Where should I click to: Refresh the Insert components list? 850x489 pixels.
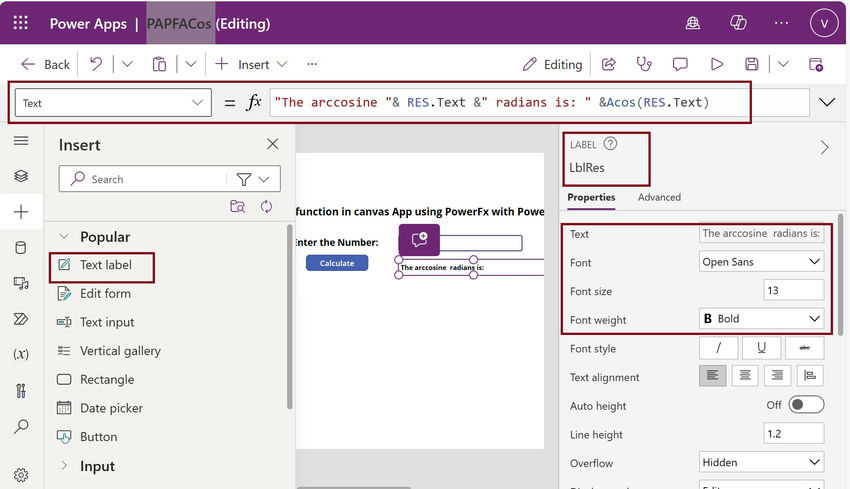click(266, 207)
